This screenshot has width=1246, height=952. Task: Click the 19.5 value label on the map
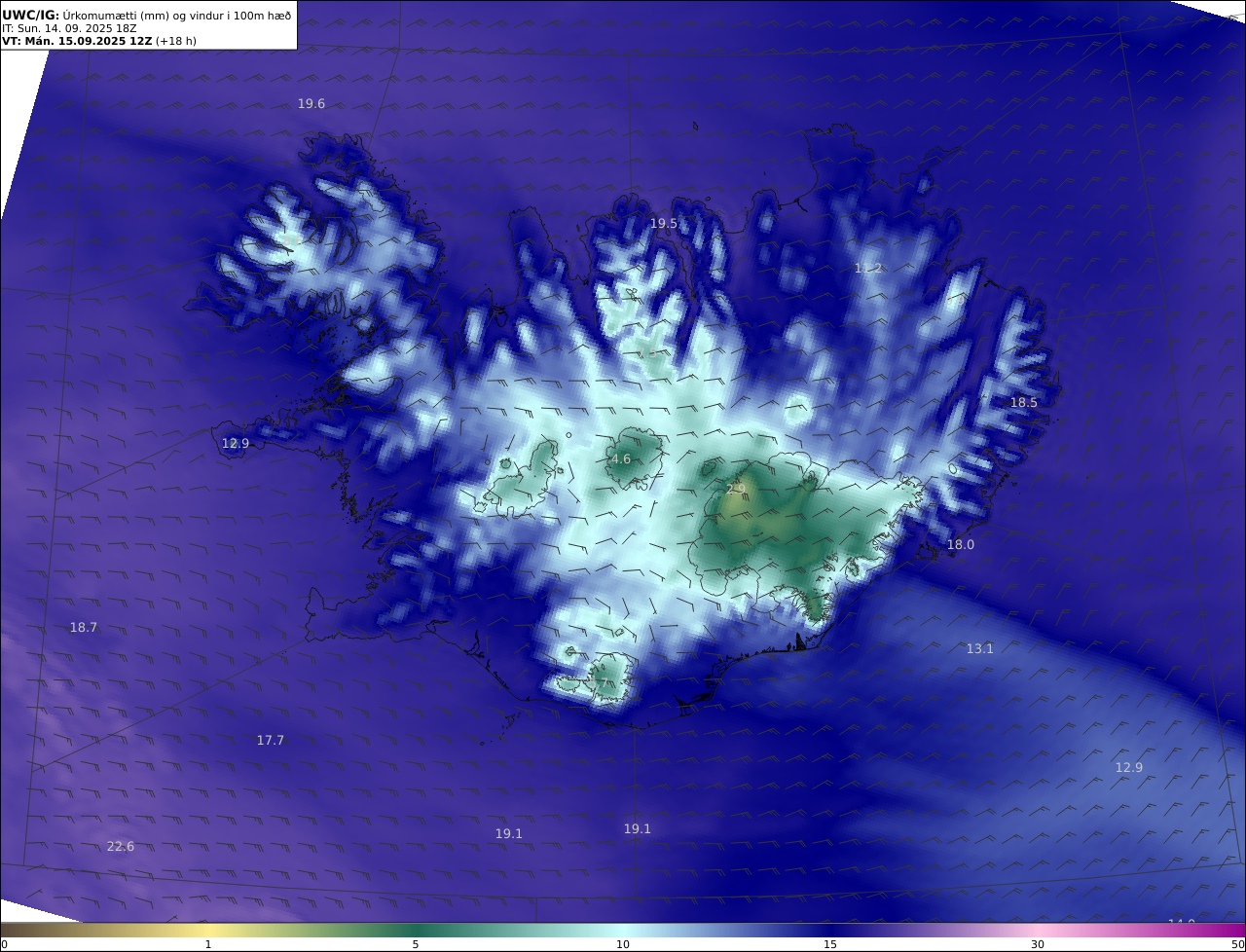(664, 224)
